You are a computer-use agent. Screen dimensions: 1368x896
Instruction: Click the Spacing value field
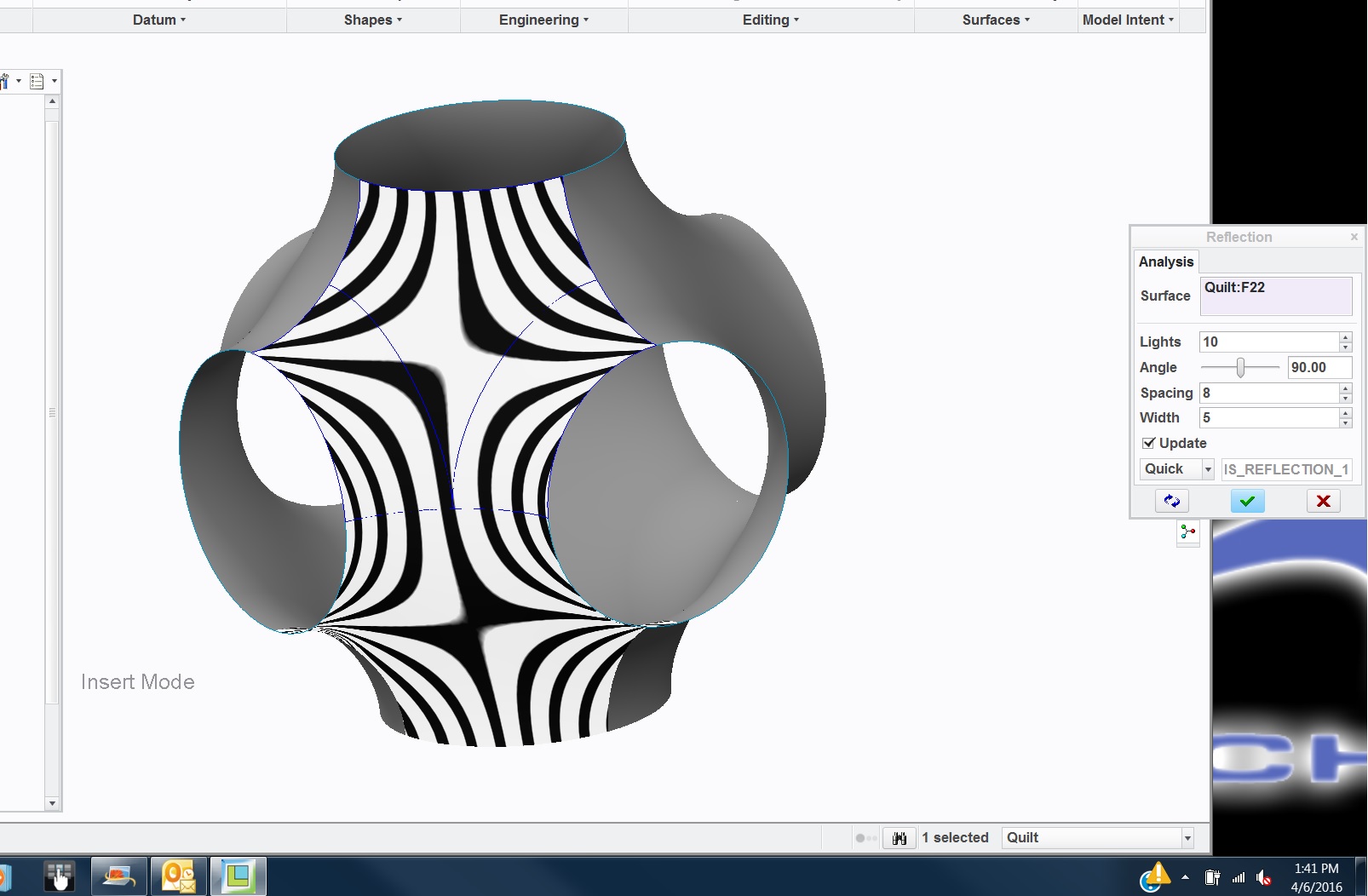(x=1269, y=393)
